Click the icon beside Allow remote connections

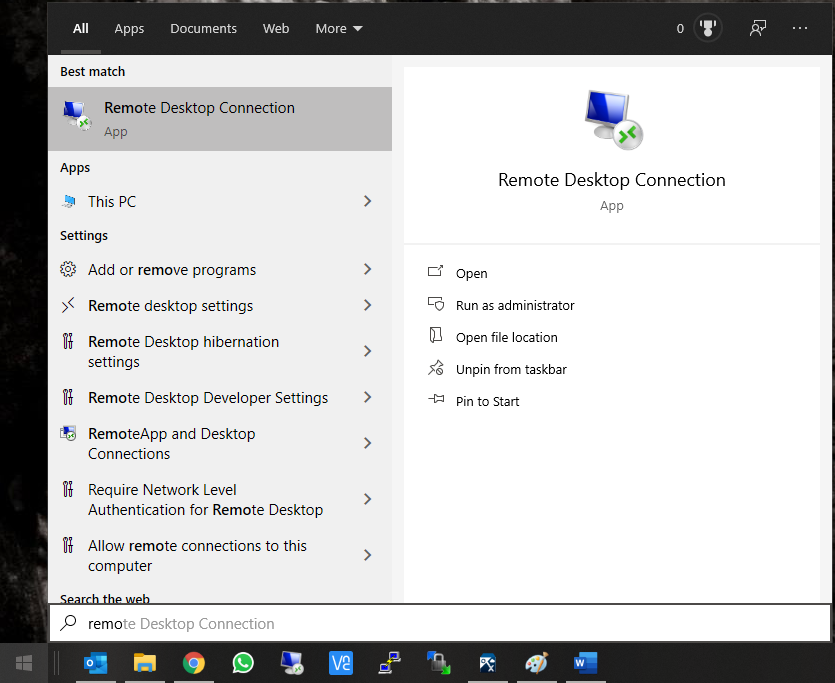[68, 545]
